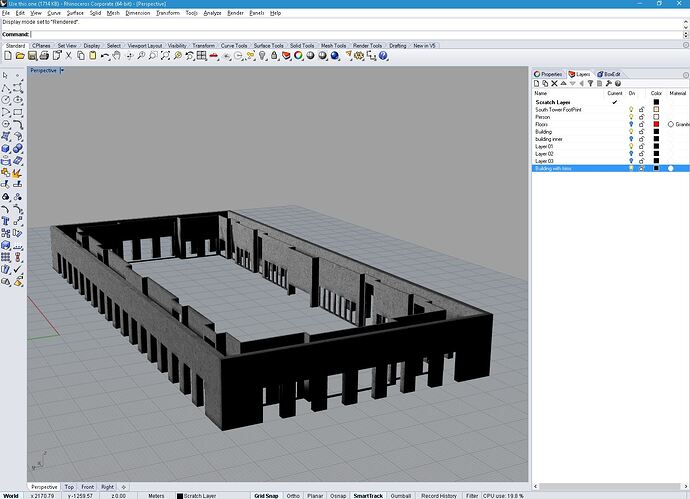Toggle lock icon of Layer 03
This screenshot has width=690, height=499.
pyautogui.click(x=642, y=161)
